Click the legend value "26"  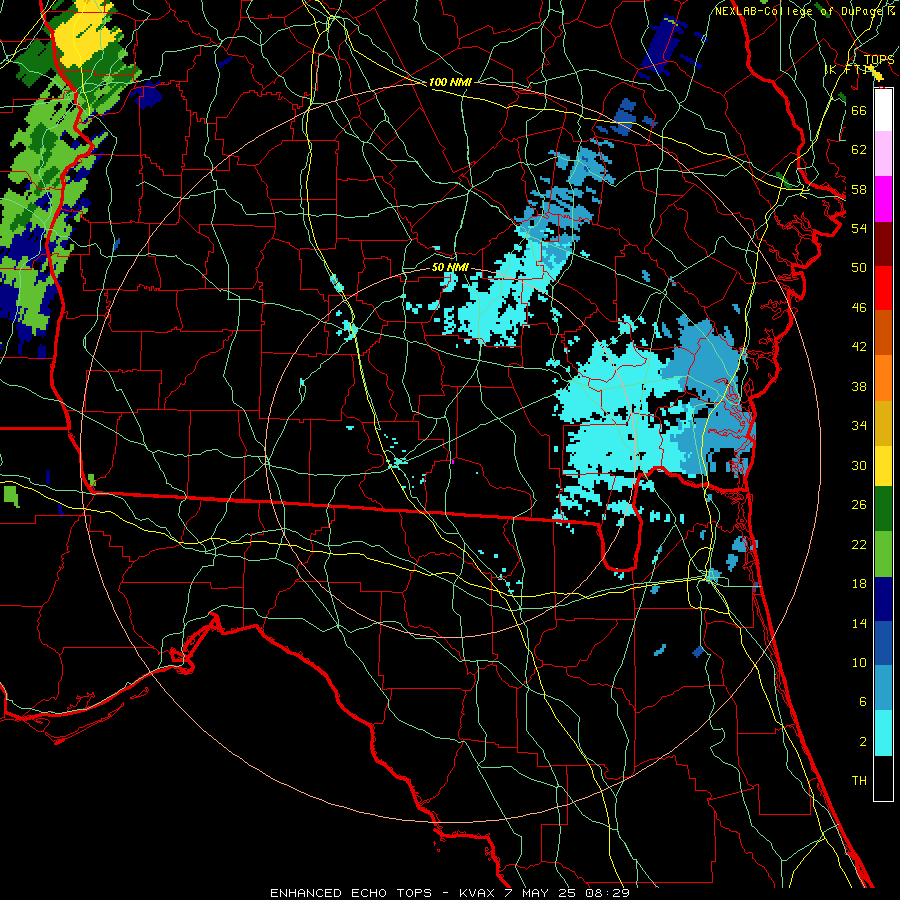point(859,505)
